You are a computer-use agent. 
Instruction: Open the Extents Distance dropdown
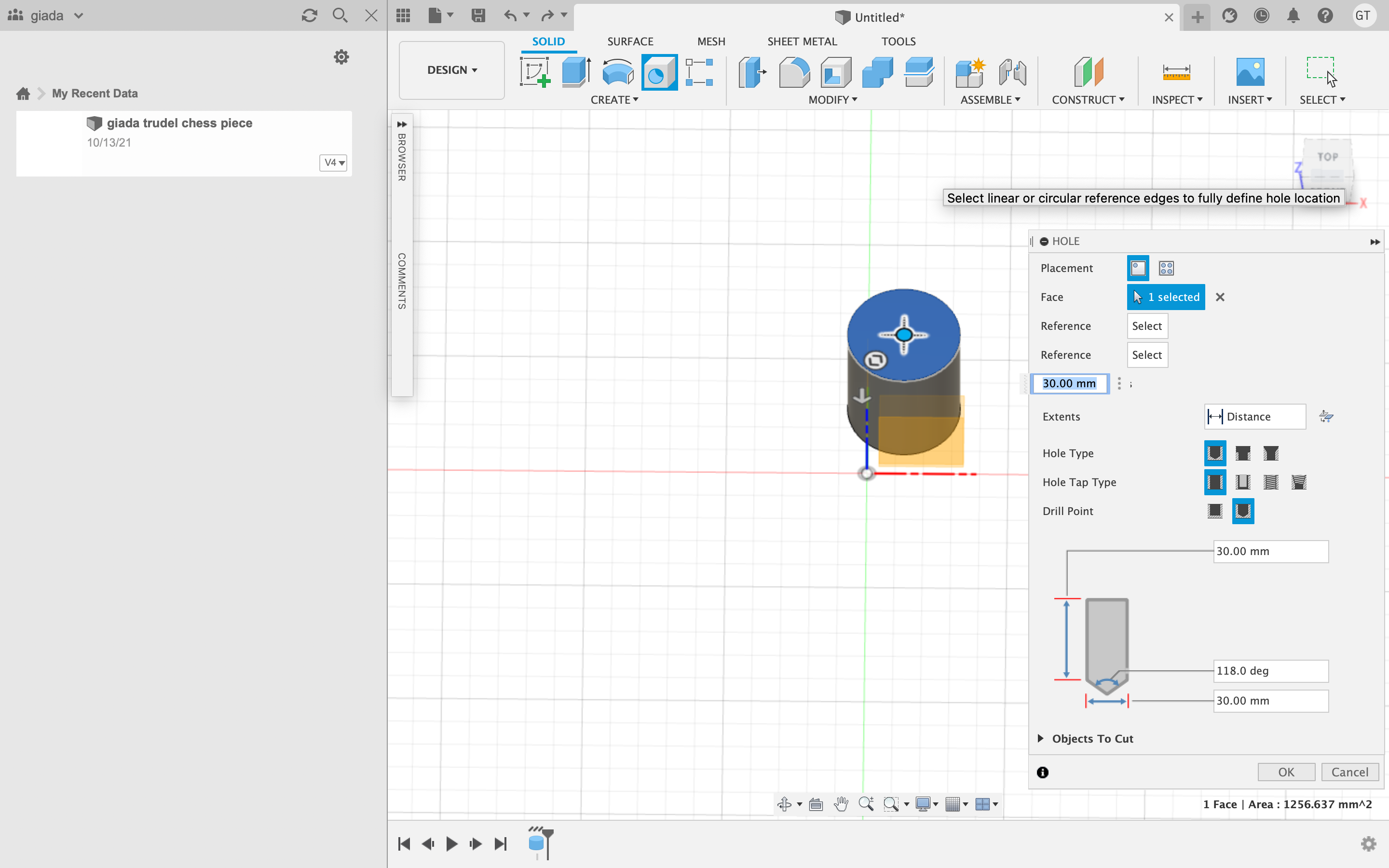pos(1254,417)
